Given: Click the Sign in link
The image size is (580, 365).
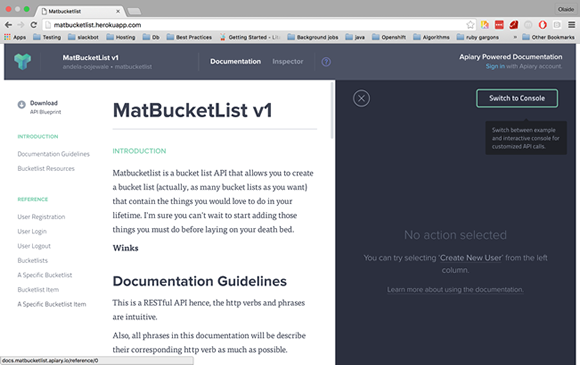Looking at the screenshot, I should pos(495,66).
